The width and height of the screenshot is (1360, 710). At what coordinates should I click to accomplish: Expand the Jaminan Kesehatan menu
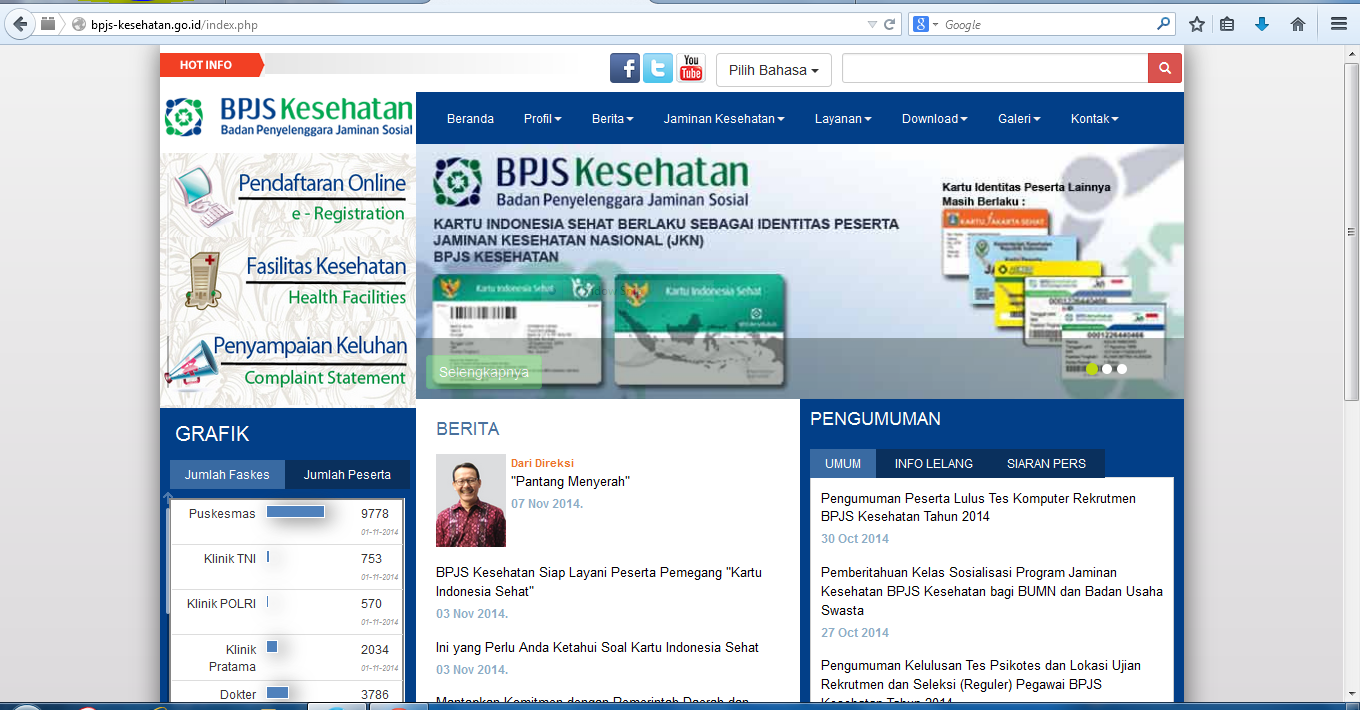tap(723, 118)
